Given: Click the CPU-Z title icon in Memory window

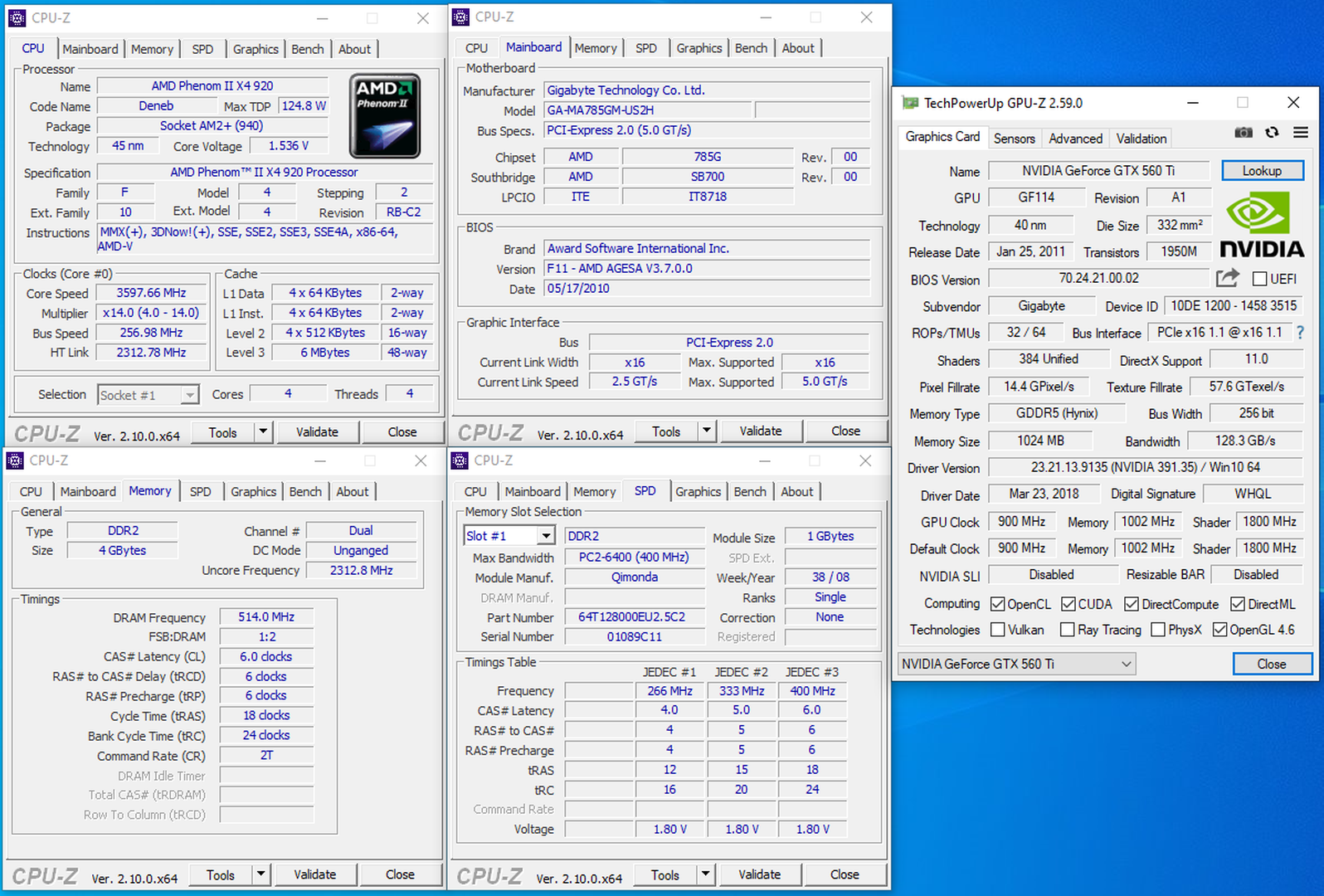Looking at the screenshot, I should tap(15, 460).
